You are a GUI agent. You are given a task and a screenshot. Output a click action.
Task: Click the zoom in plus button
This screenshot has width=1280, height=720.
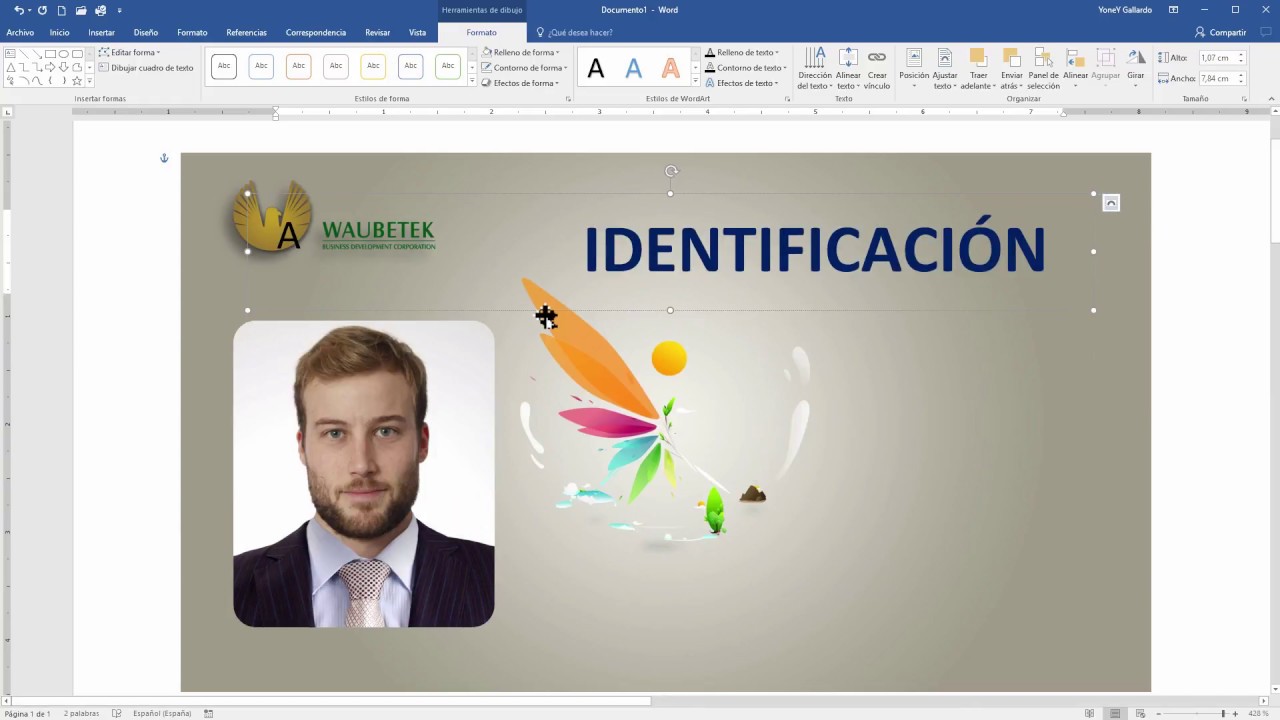1236,713
